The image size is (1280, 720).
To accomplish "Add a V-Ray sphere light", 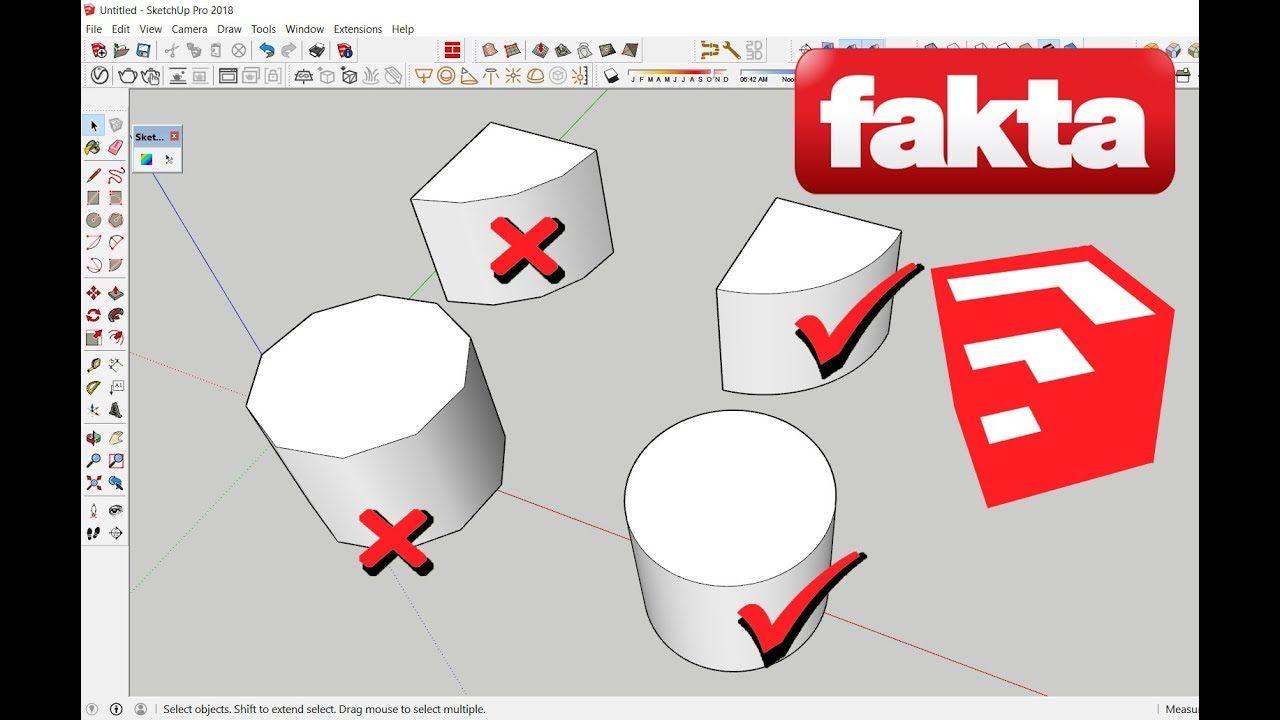I will tap(446, 75).
